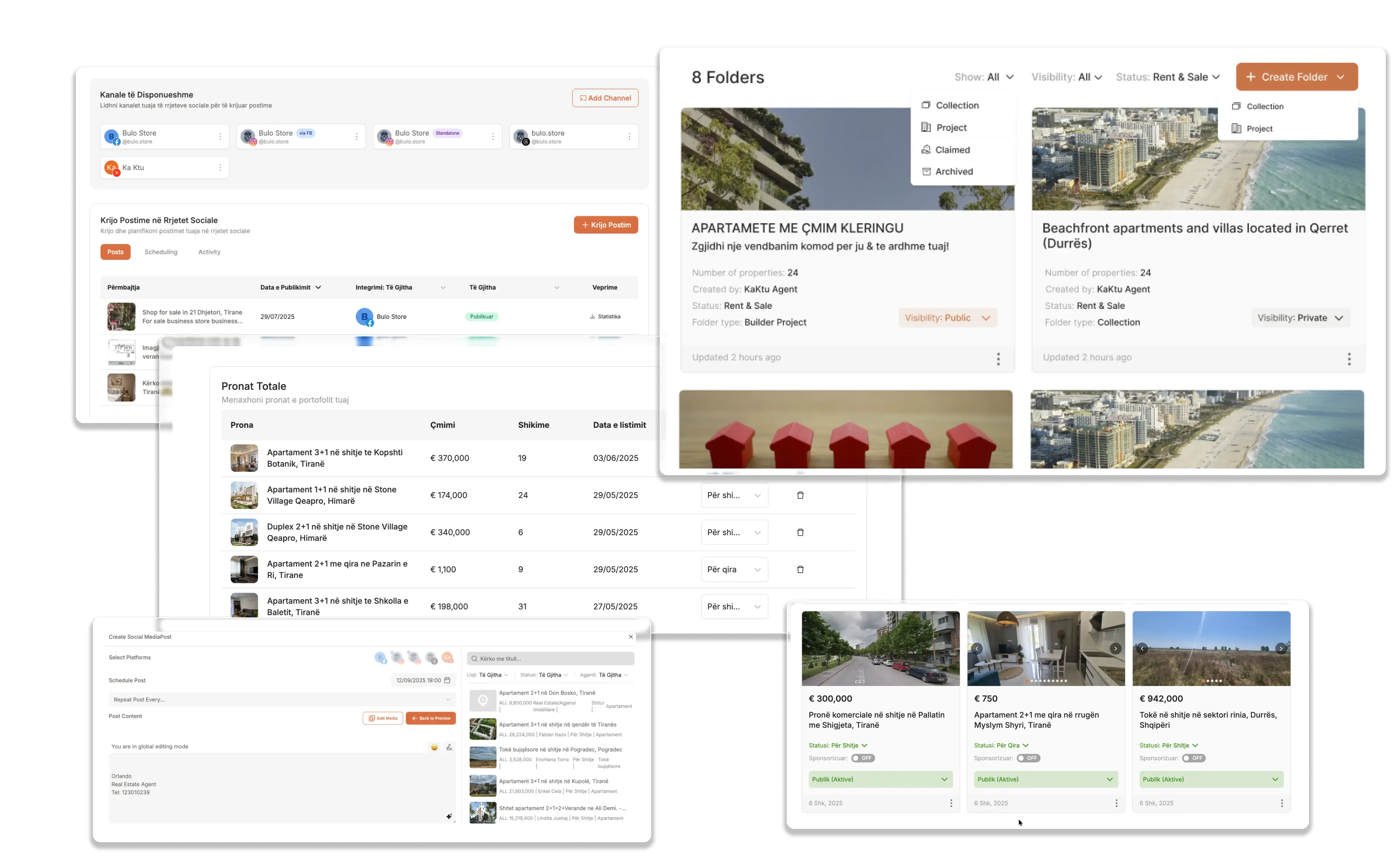1400x864 pixels.
Task: Open the Activity tab
Action: pos(209,252)
